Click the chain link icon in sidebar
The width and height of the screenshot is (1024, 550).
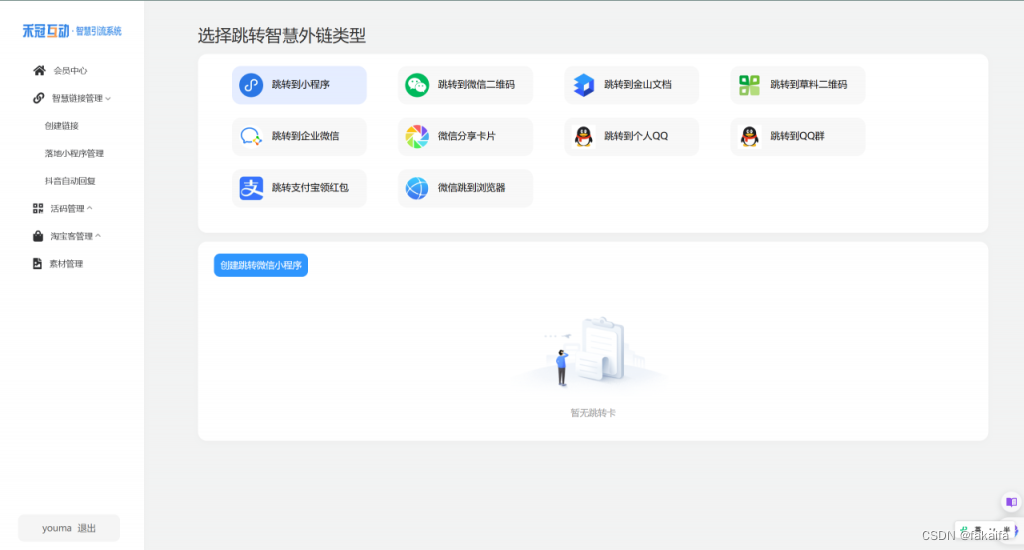pyautogui.click(x=39, y=98)
